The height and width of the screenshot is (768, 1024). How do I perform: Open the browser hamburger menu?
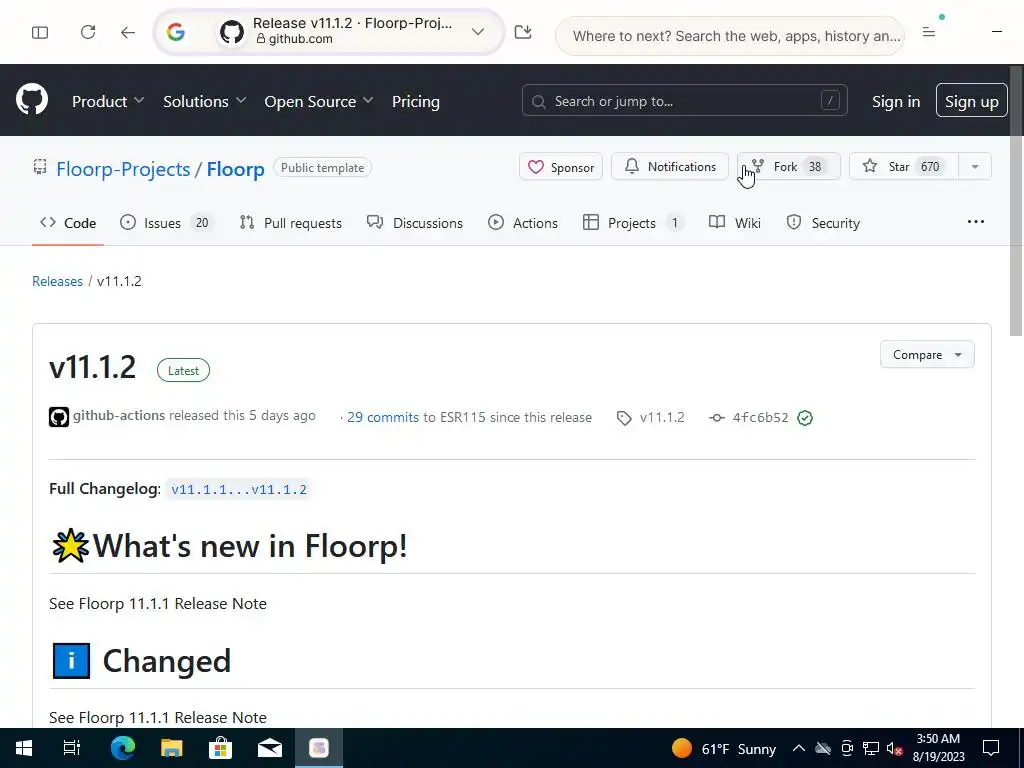coord(929,31)
